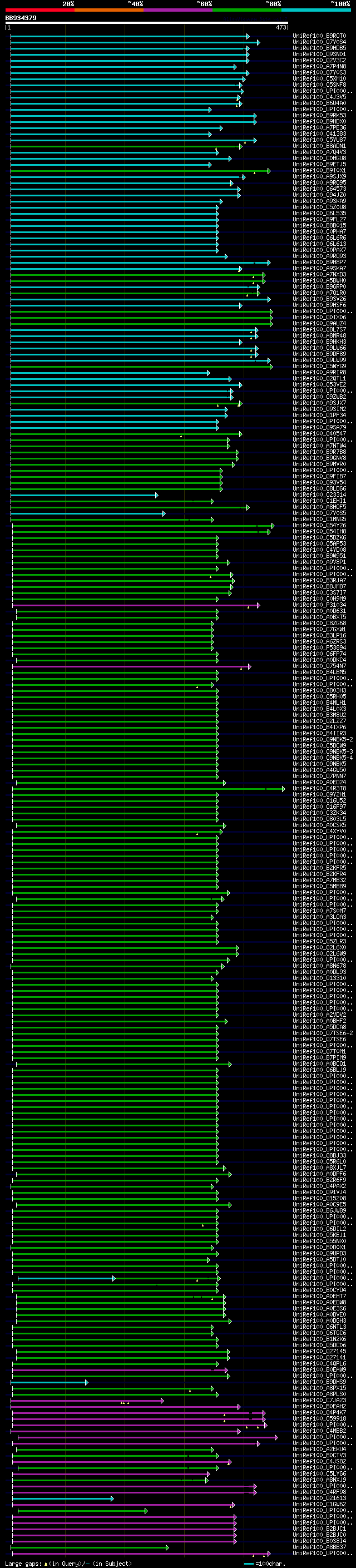Select the UniRef100_Q7Y0S3 label

pyautogui.click(x=319, y=72)
